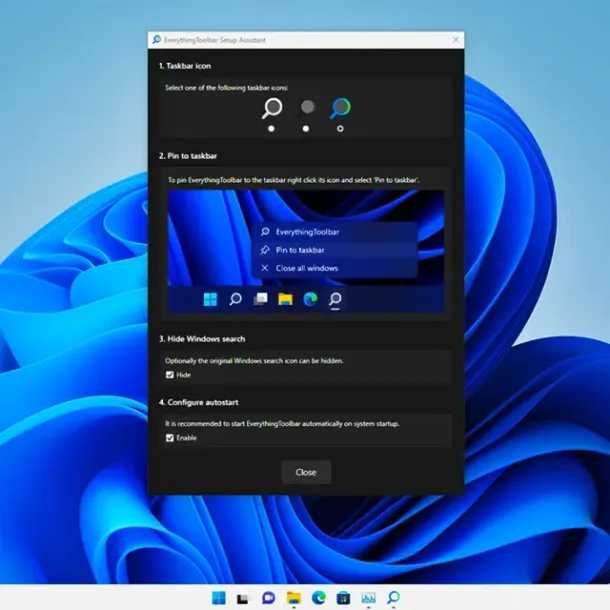This screenshot has height=610, width=610.
Task: Open File Explorer from the taskbar
Action: coord(294,598)
